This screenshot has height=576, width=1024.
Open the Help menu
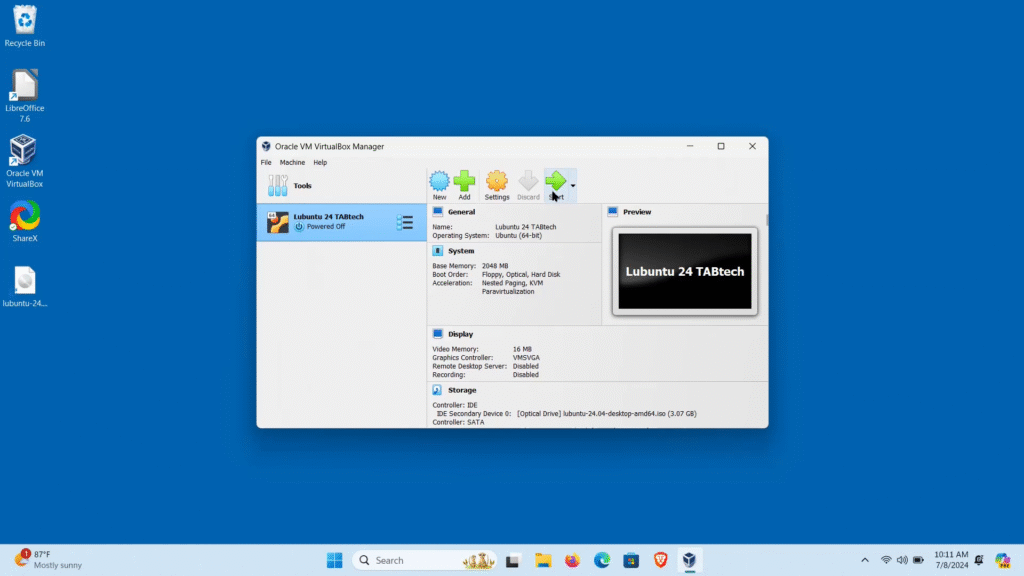pos(320,162)
